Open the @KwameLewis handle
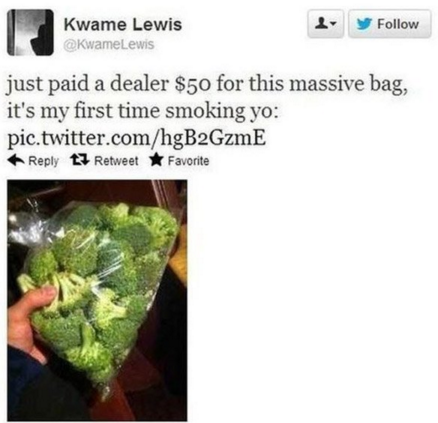 point(109,44)
